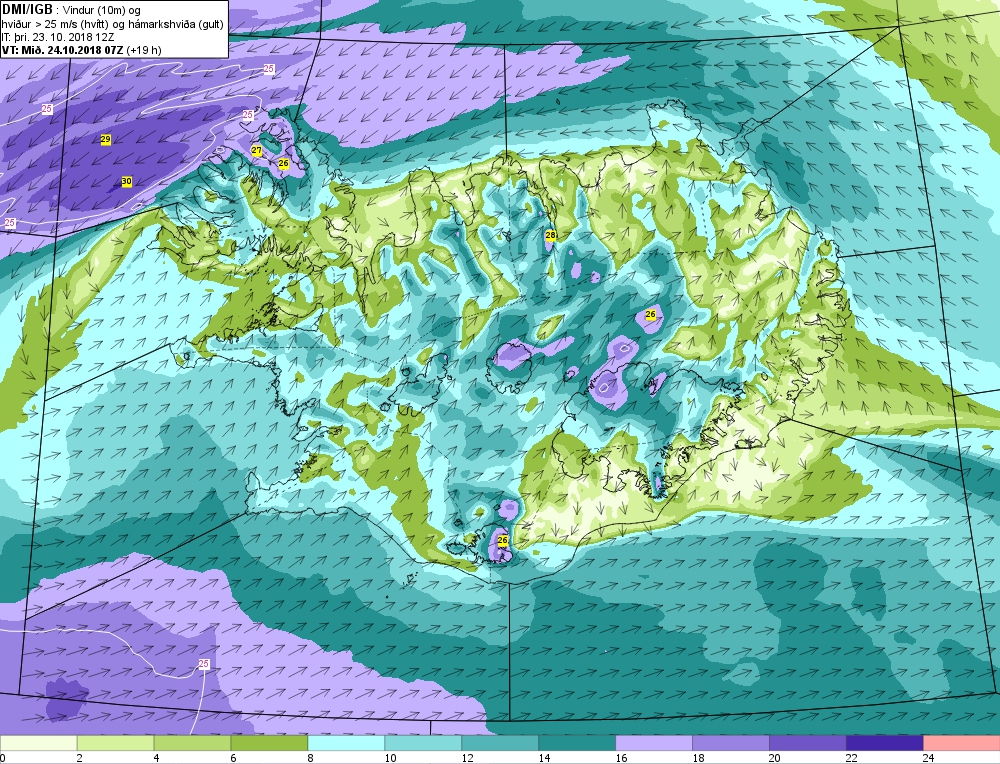Select the yellow 27 gust label

[256, 151]
